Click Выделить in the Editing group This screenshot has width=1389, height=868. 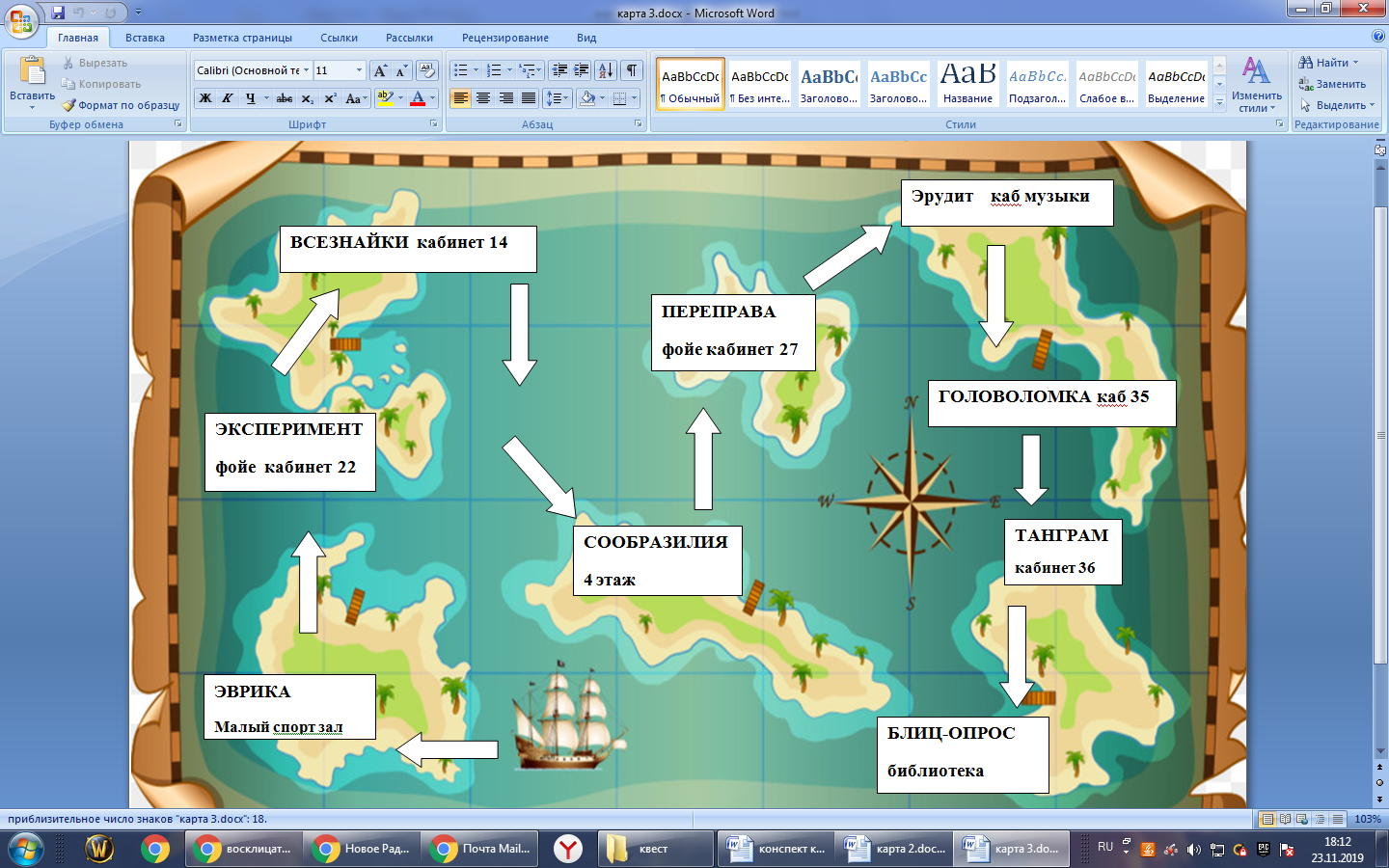click(x=1337, y=105)
